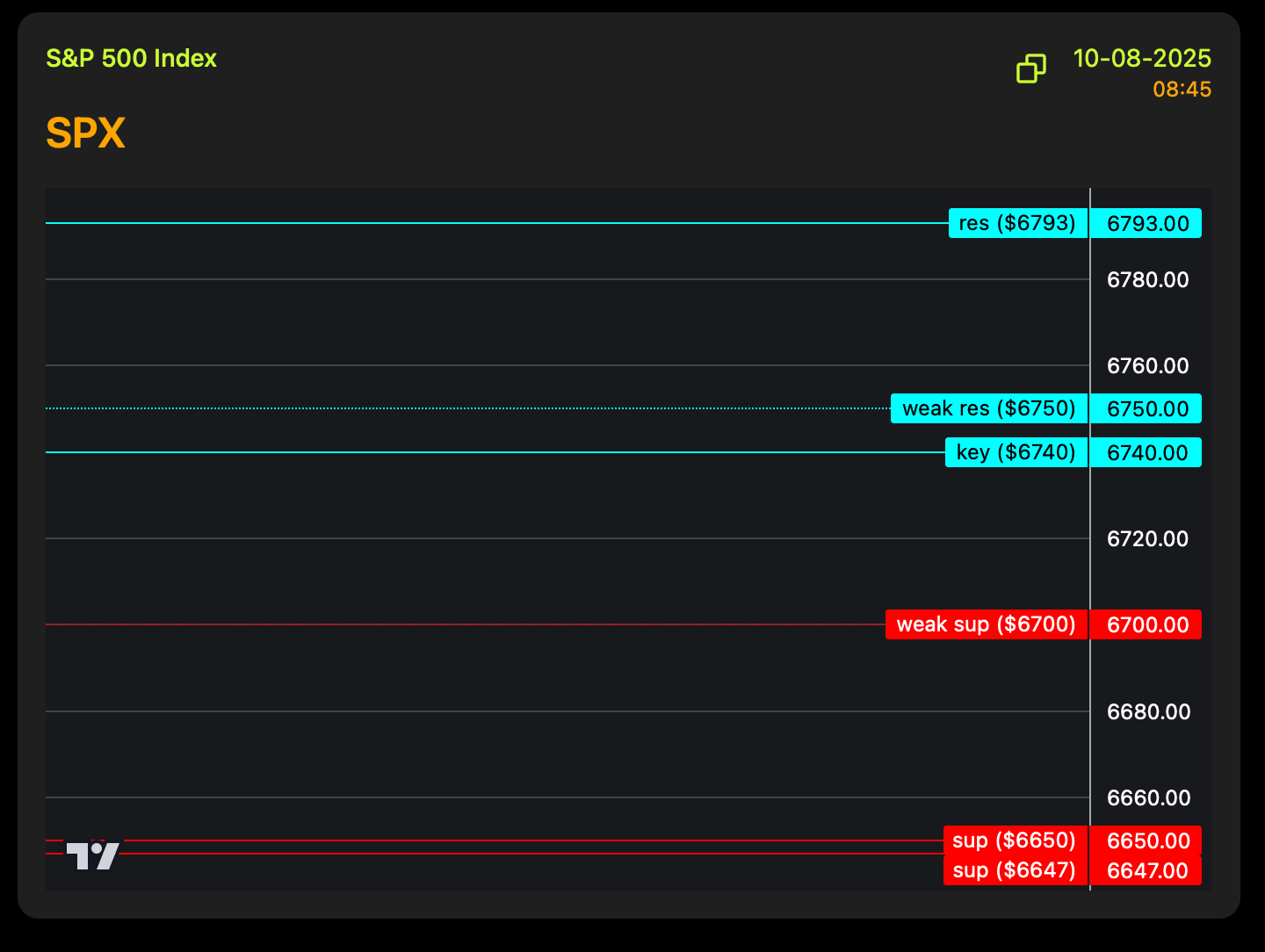The width and height of the screenshot is (1265, 952).
Task: Click the 6647.00 red price tag
Action: [x=1146, y=871]
